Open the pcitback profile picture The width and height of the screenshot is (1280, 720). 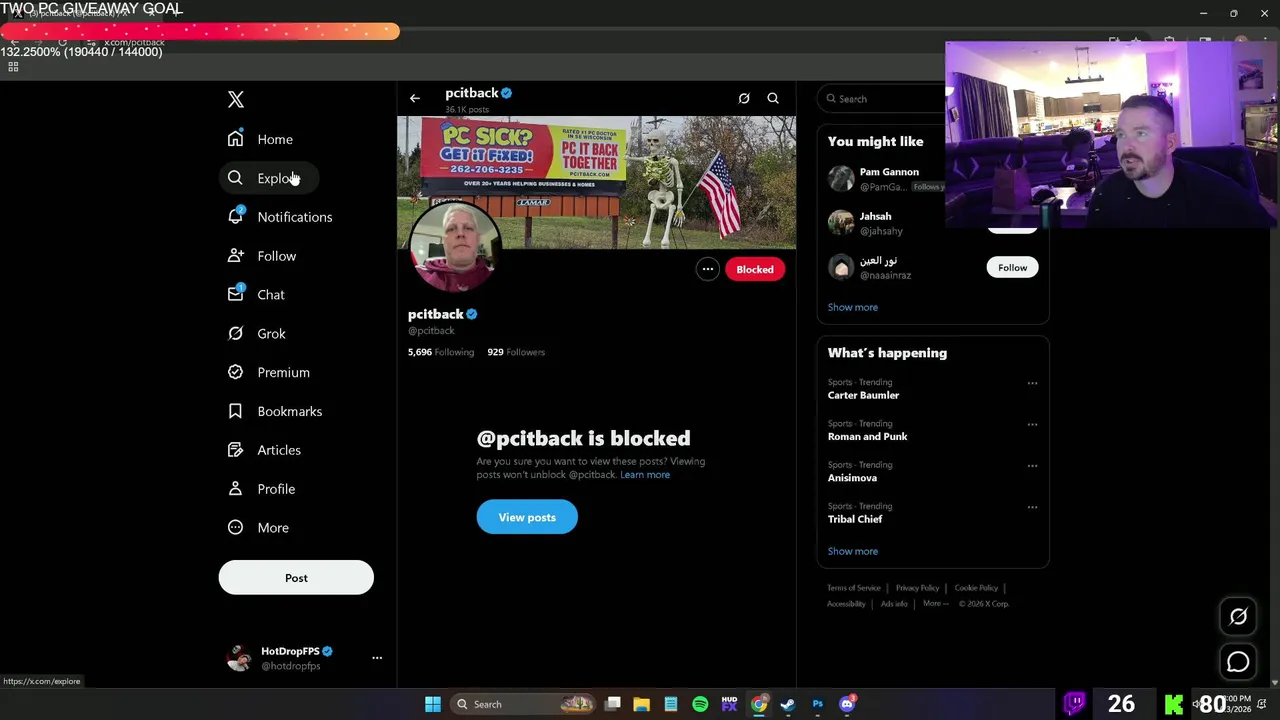click(x=454, y=247)
